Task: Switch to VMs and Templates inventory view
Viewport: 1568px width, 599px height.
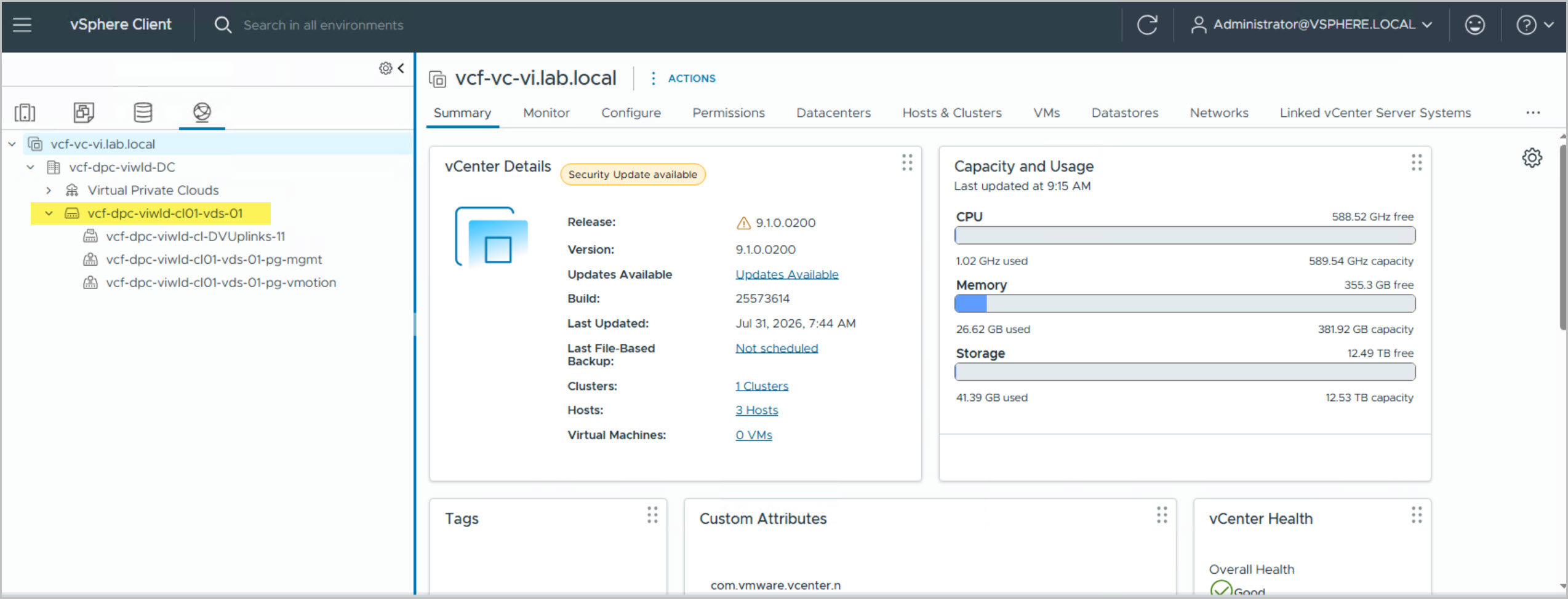Action: pos(84,112)
